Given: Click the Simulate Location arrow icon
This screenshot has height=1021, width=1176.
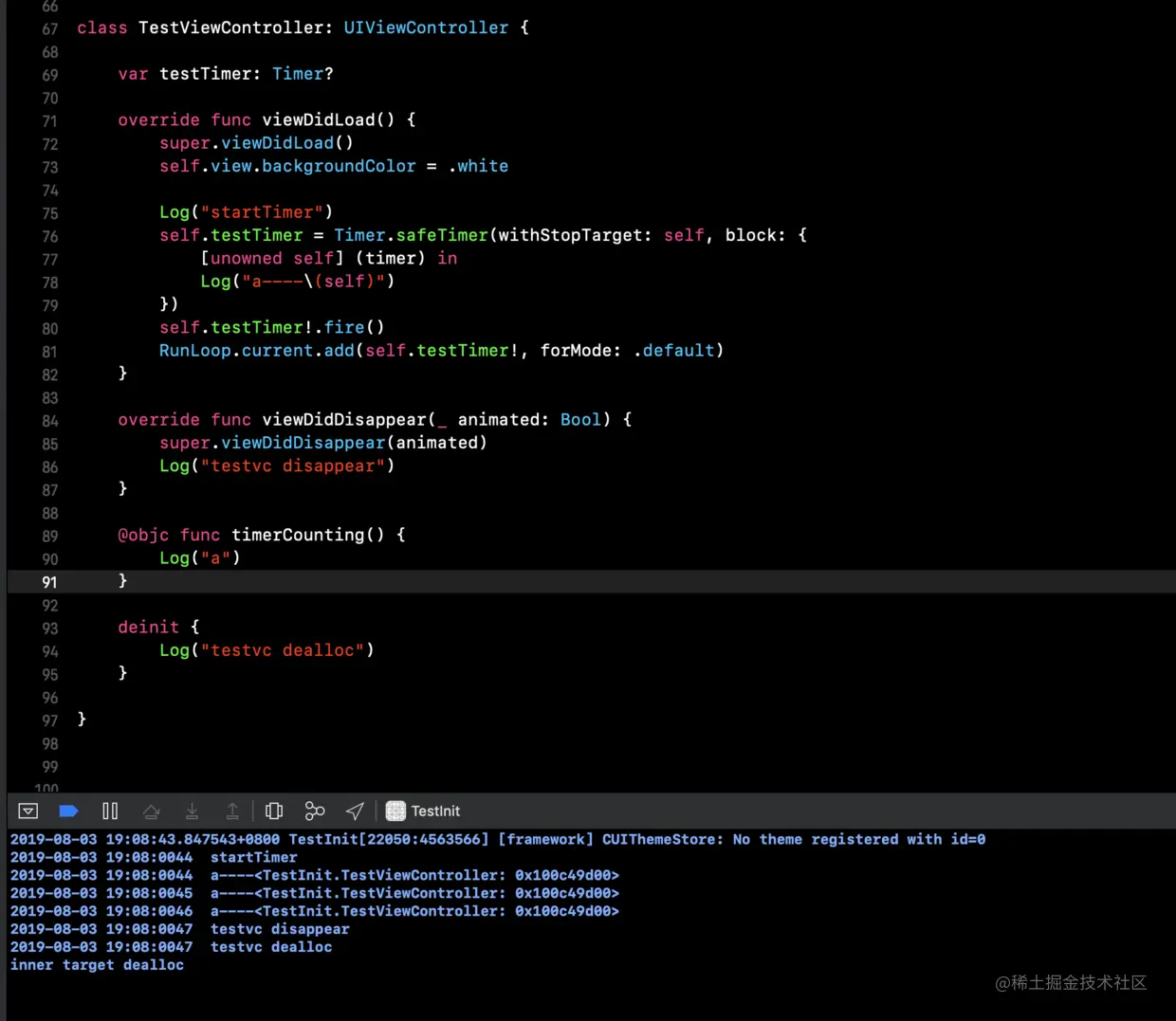Looking at the screenshot, I should coord(355,811).
